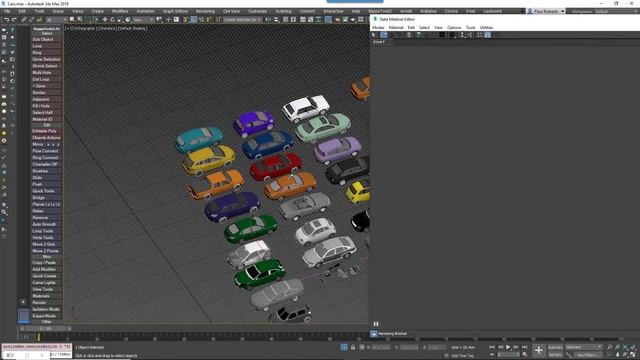Toggle Isolate Selection in status bar
This screenshot has height=360, width=640.
(344, 347)
